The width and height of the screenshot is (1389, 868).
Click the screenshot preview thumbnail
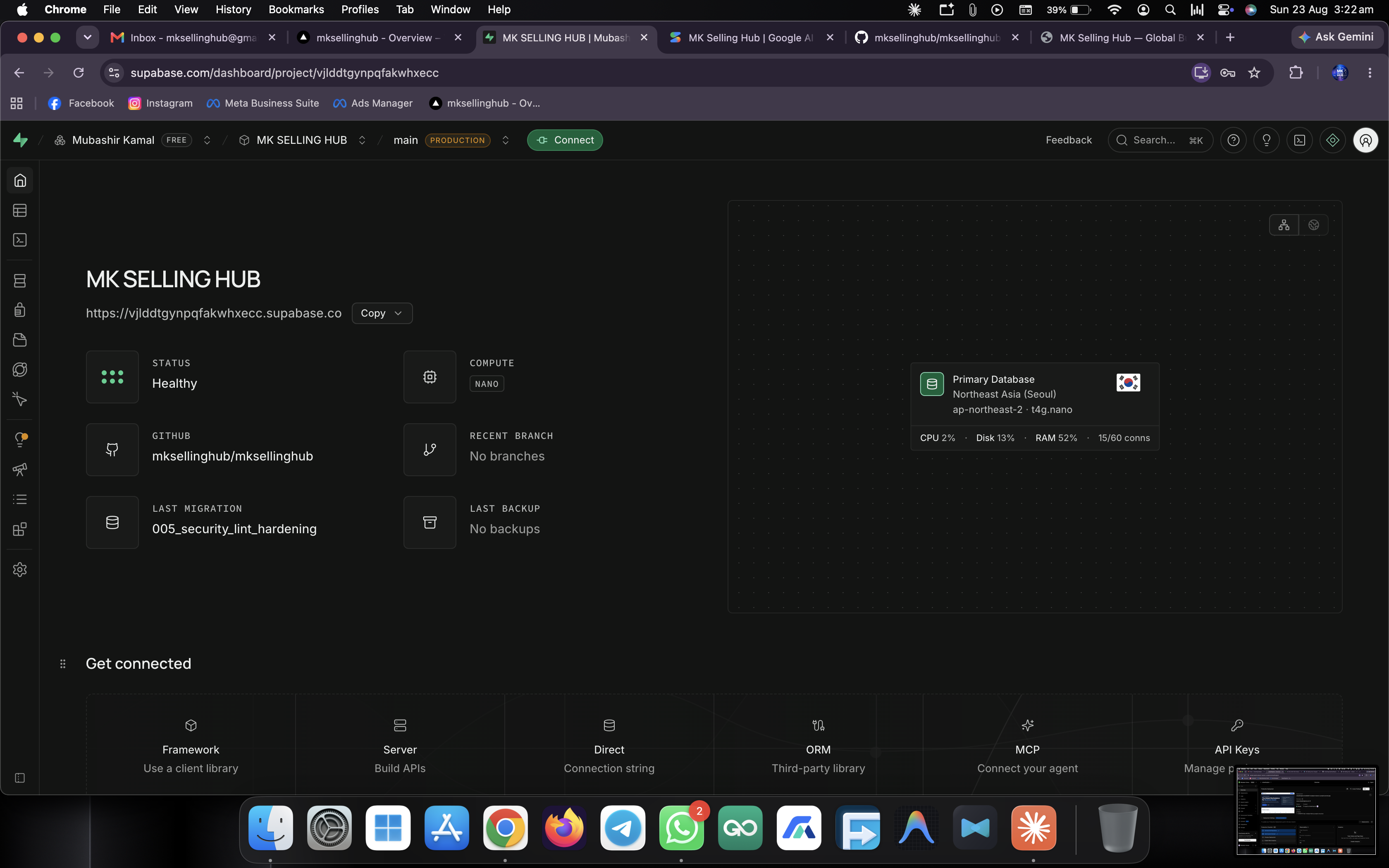[x=1306, y=810]
